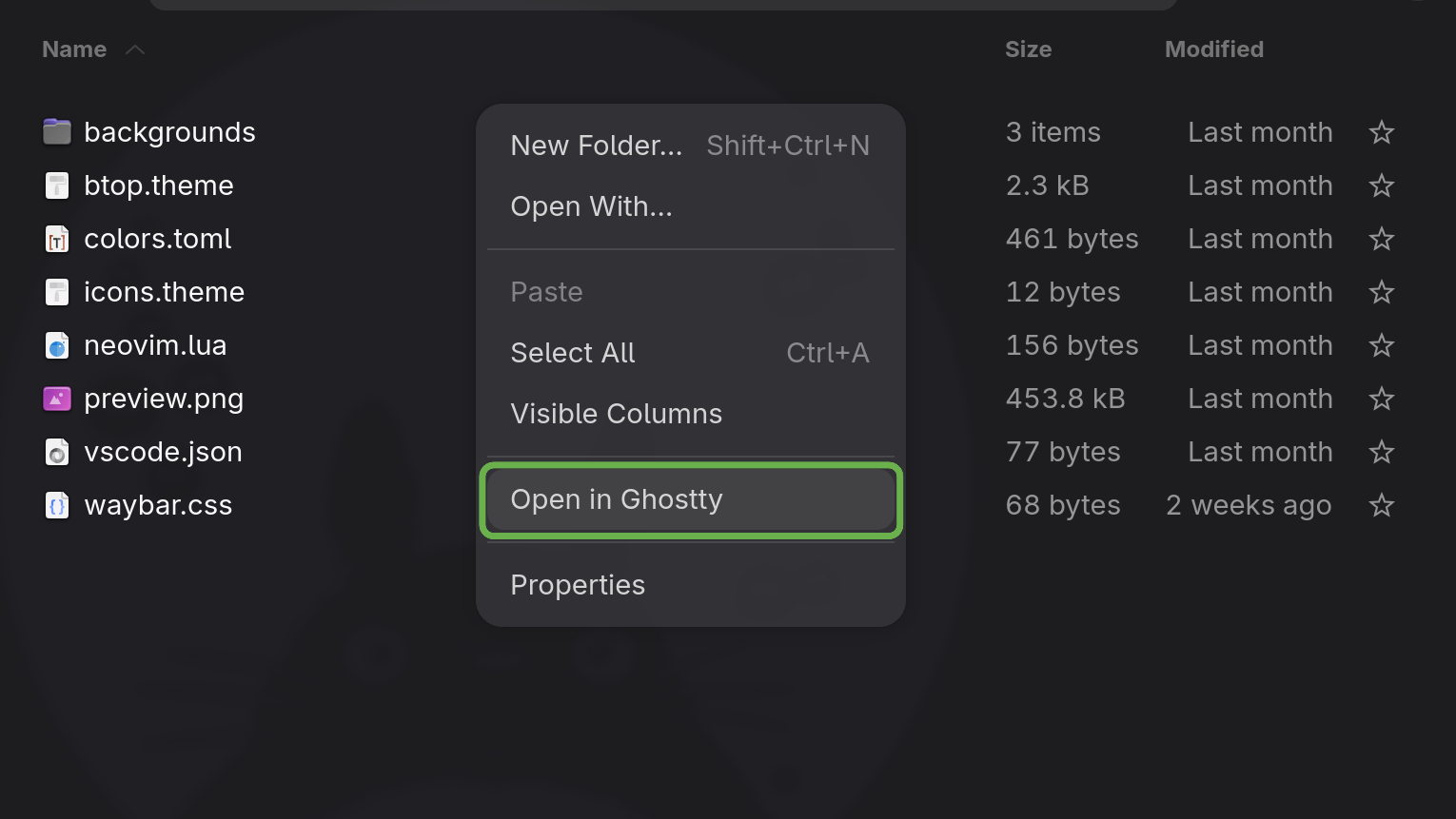The height and width of the screenshot is (819, 1456).
Task: Select the colors.toml TOML file icon
Action: click(x=57, y=239)
